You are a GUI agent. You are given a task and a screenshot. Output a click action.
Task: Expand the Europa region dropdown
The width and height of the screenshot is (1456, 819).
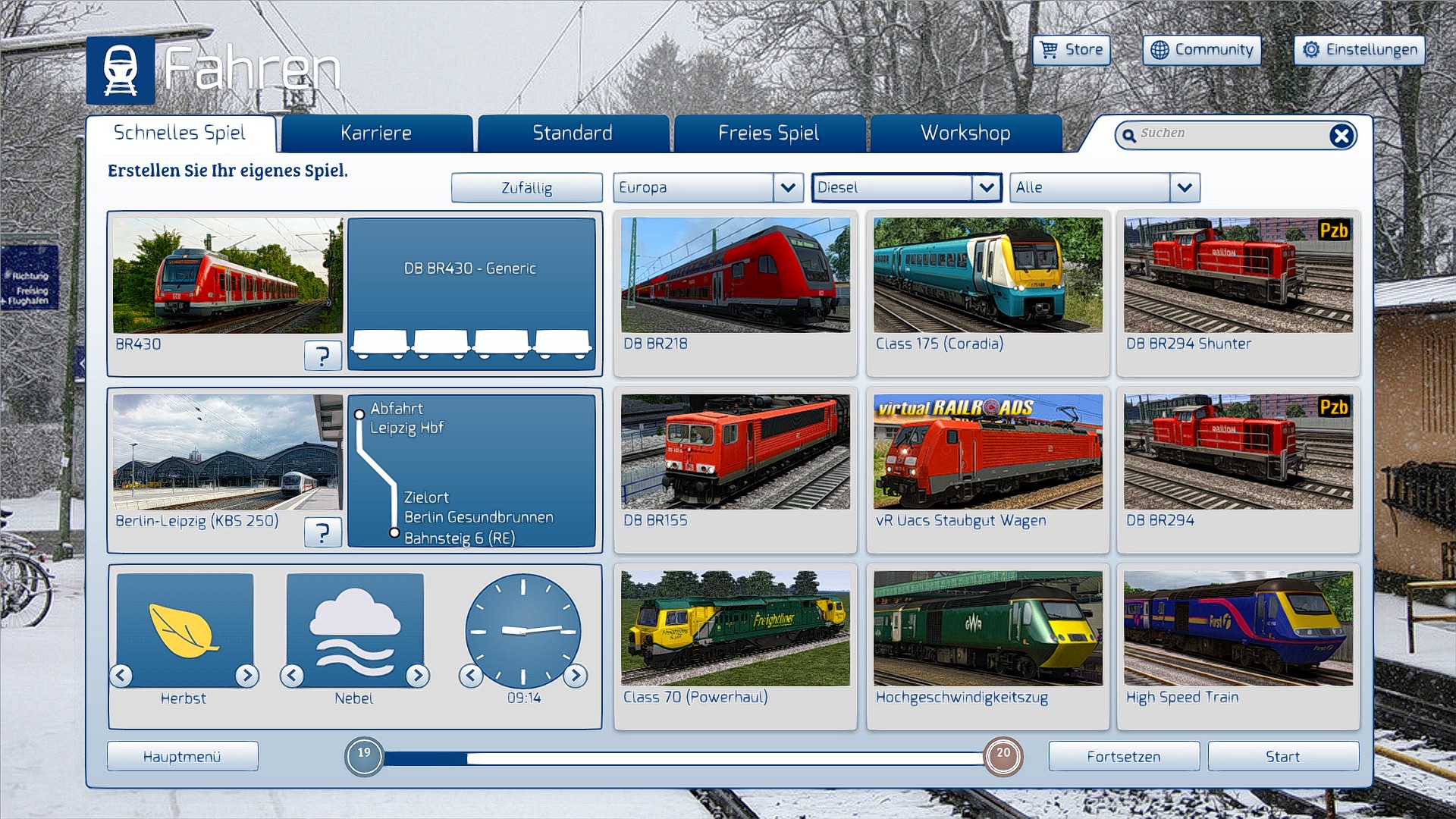(788, 187)
